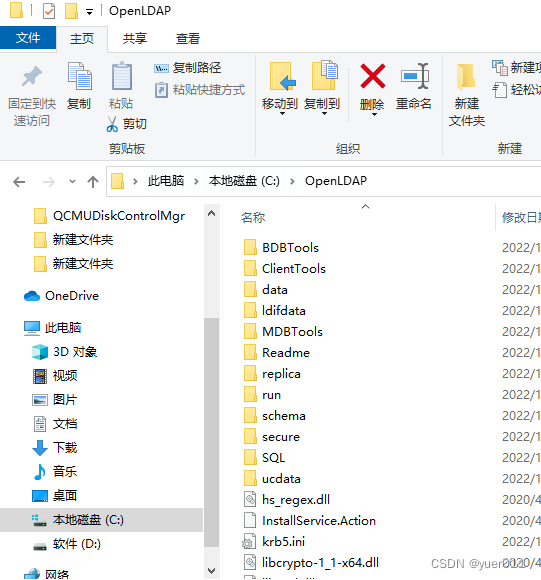This screenshot has width=541, height=580.
Task: Open the Quick Access Toolbar customize dropdown
Action: (89, 12)
